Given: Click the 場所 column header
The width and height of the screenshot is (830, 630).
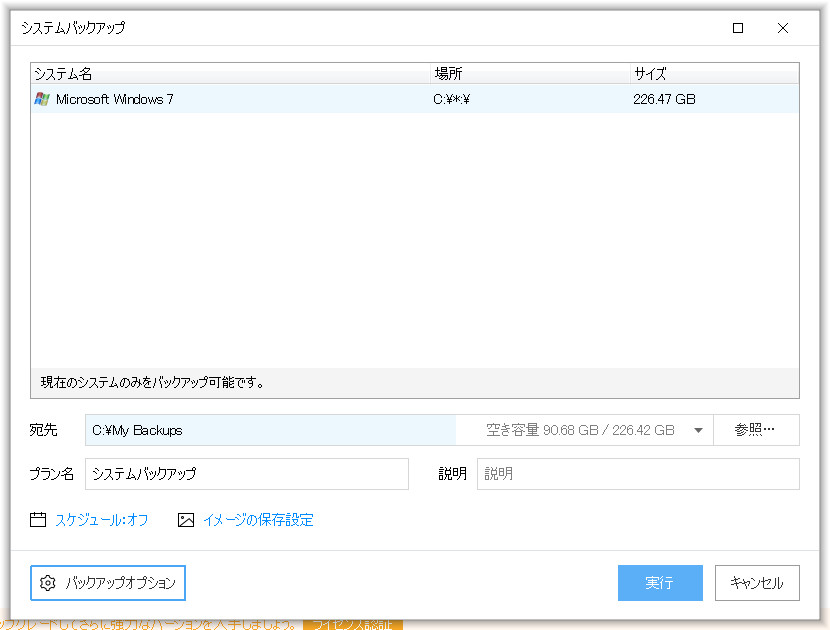Looking at the screenshot, I should [x=530, y=74].
